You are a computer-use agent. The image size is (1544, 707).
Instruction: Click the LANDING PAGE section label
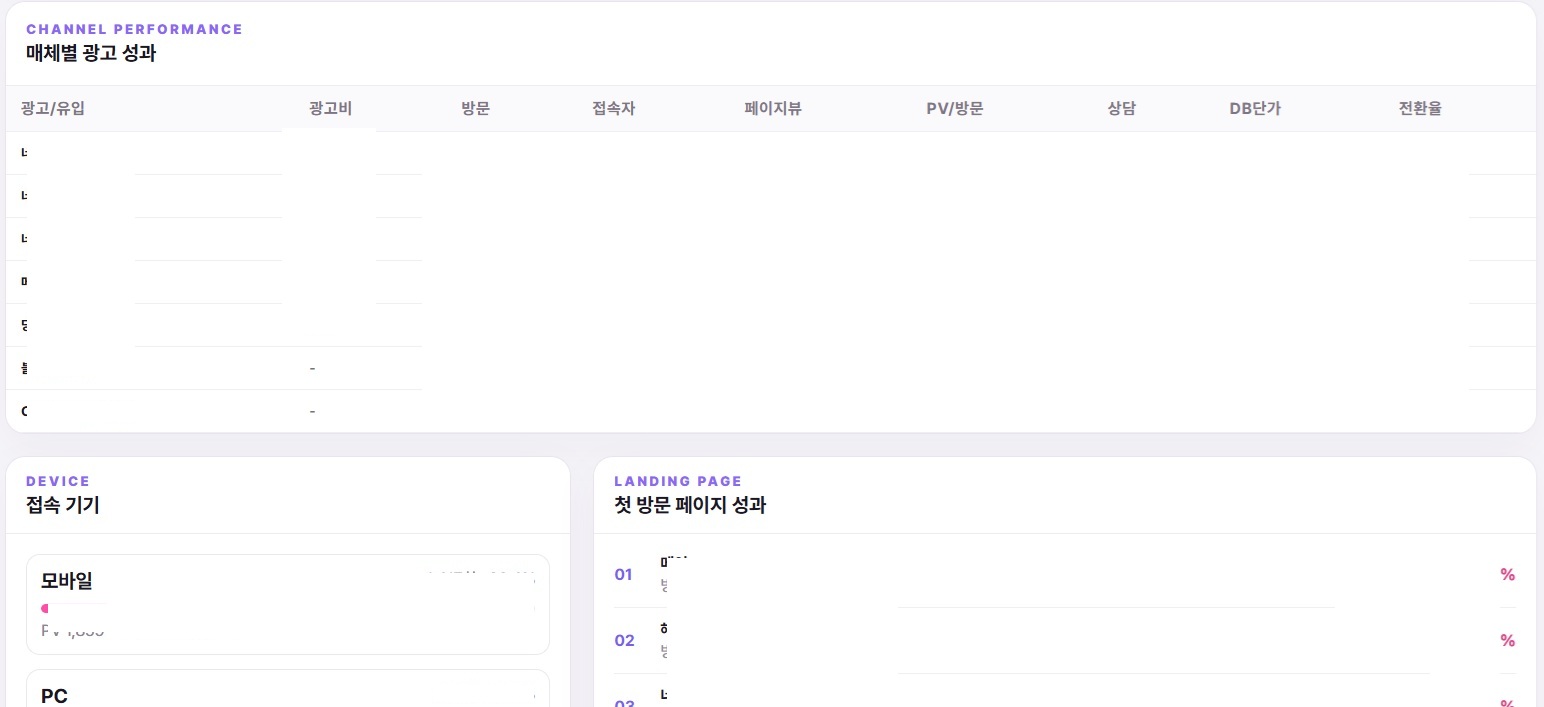coord(678,481)
